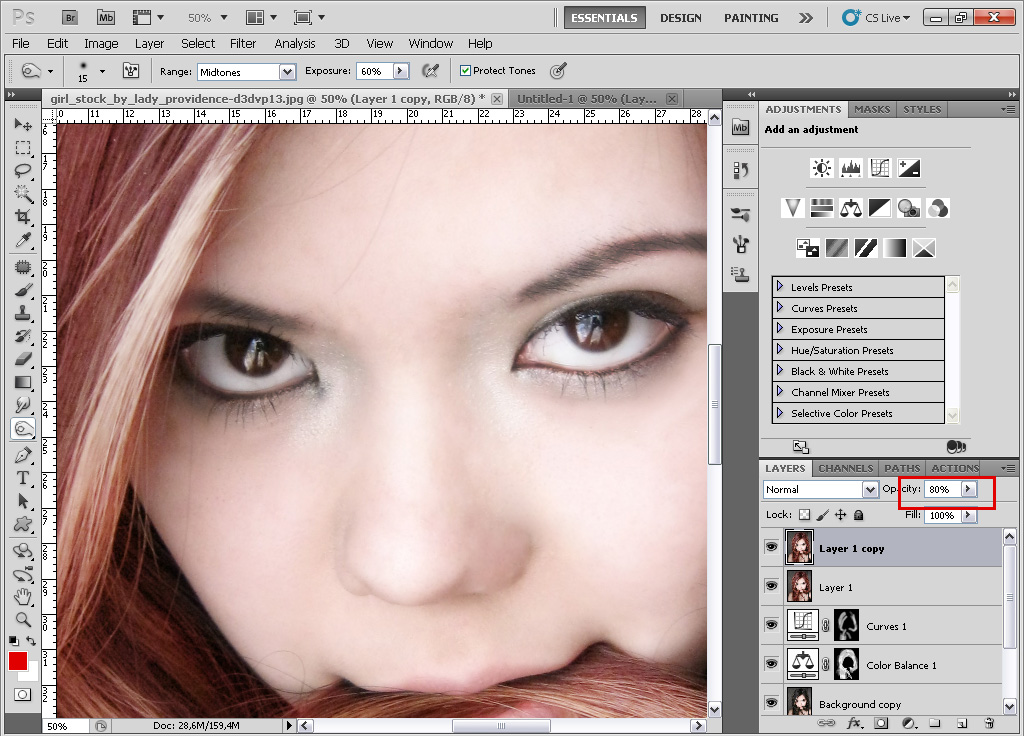Viewport: 1024px width, 736px height.
Task: Hide the Layer 1 copy layer
Action: pyautogui.click(x=771, y=548)
